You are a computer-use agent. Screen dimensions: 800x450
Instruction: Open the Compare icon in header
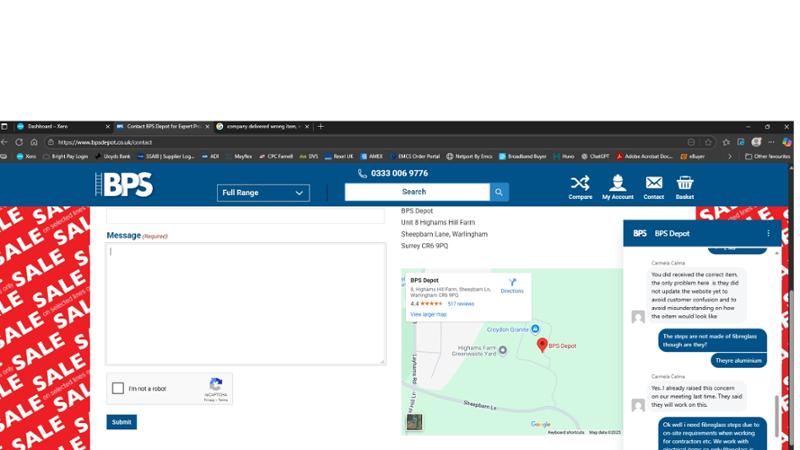coord(580,187)
